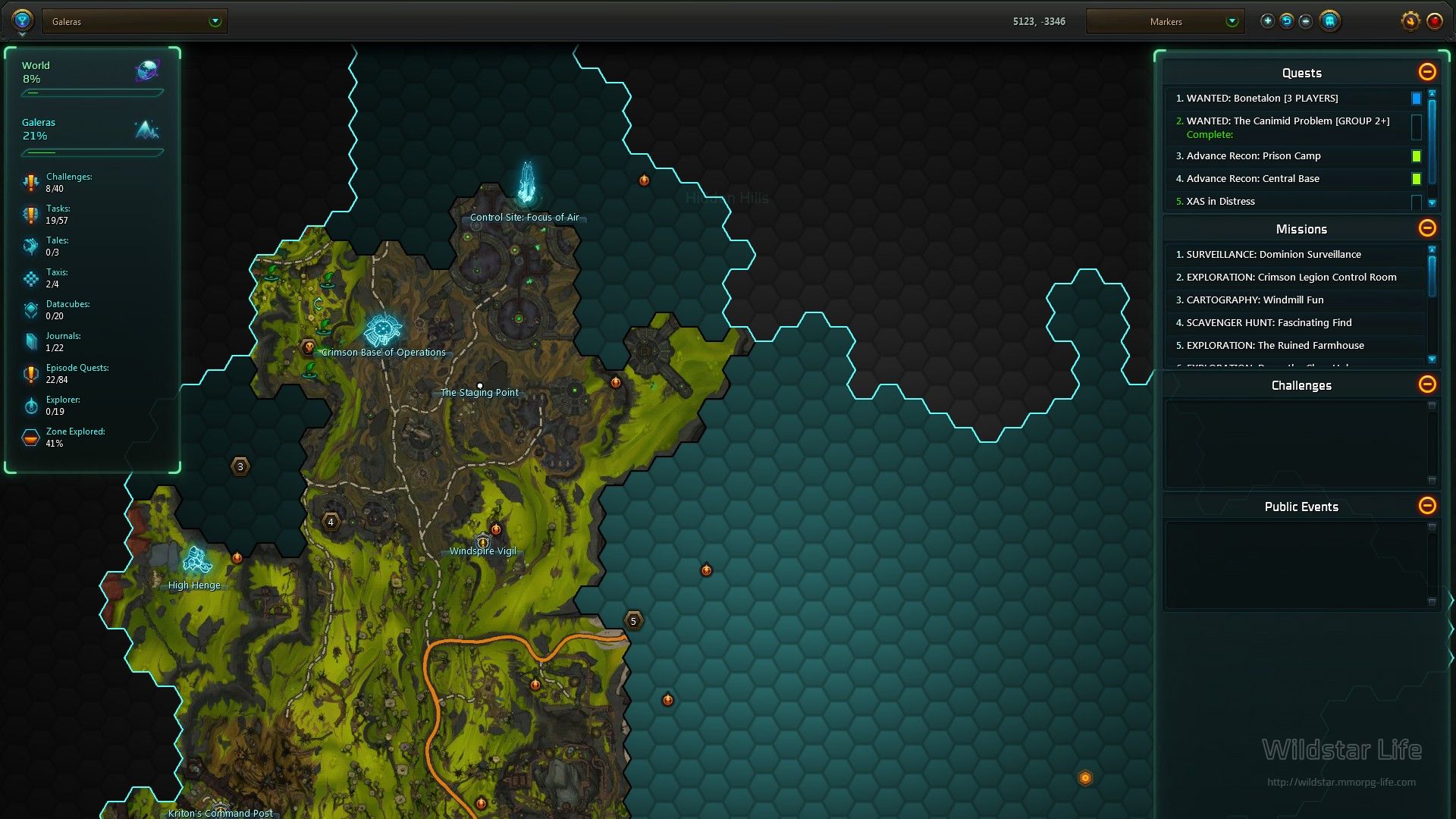Click the Tasks 19/57 icon
This screenshot has height=819, width=1456.
[x=30, y=215]
